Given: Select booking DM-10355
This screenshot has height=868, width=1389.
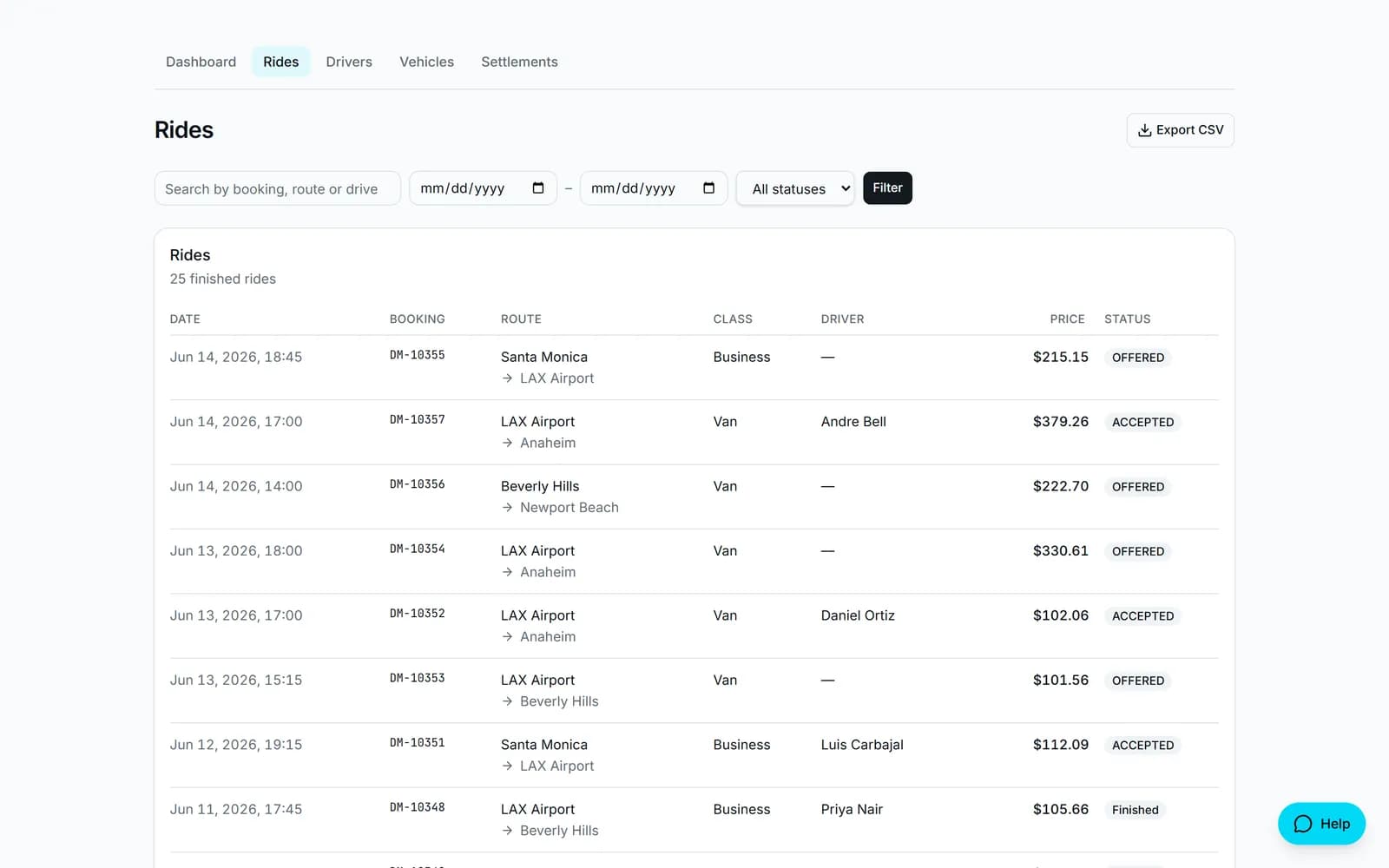Looking at the screenshot, I should (417, 355).
